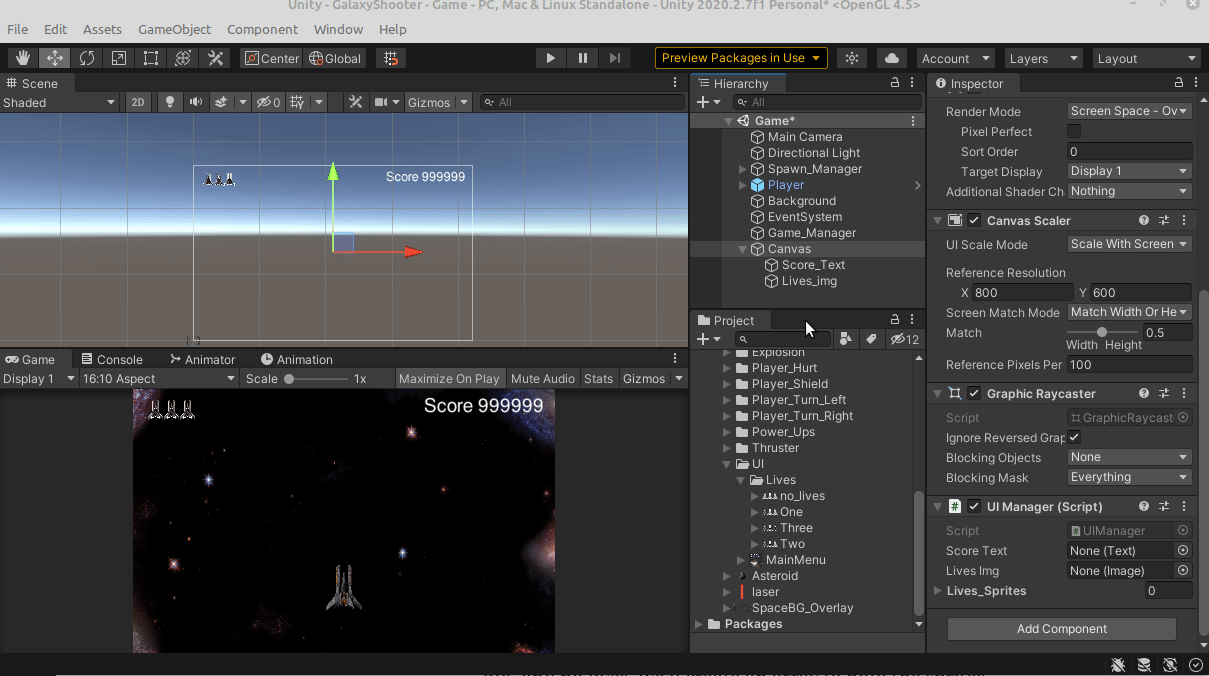This screenshot has height=676, width=1209.
Task: Open the GameObject menu
Action: point(174,29)
